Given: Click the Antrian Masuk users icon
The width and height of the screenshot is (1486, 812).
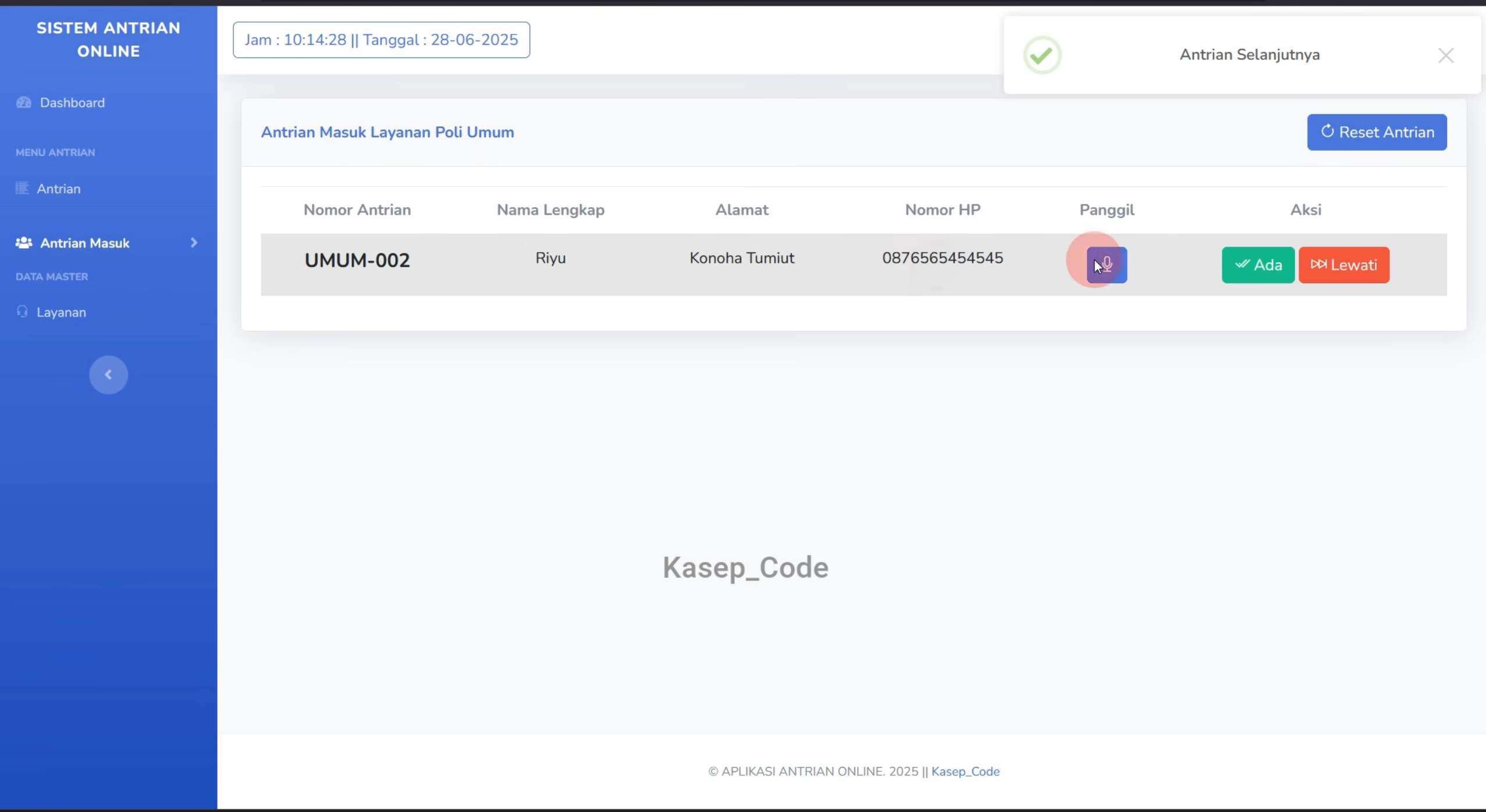Looking at the screenshot, I should tap(24, 243).
